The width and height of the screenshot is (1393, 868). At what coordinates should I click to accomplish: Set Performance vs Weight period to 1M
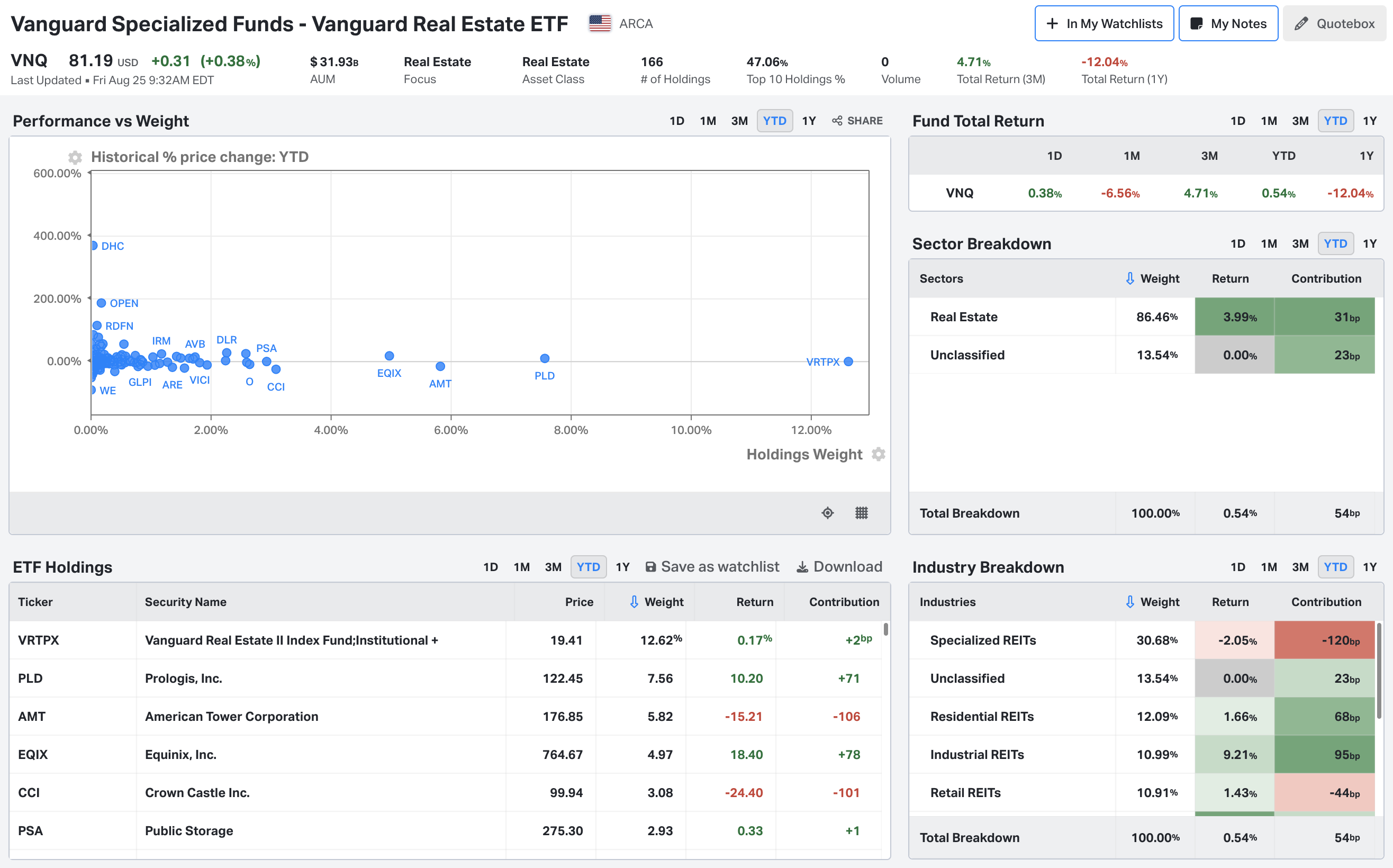click(x=708, y=121)
